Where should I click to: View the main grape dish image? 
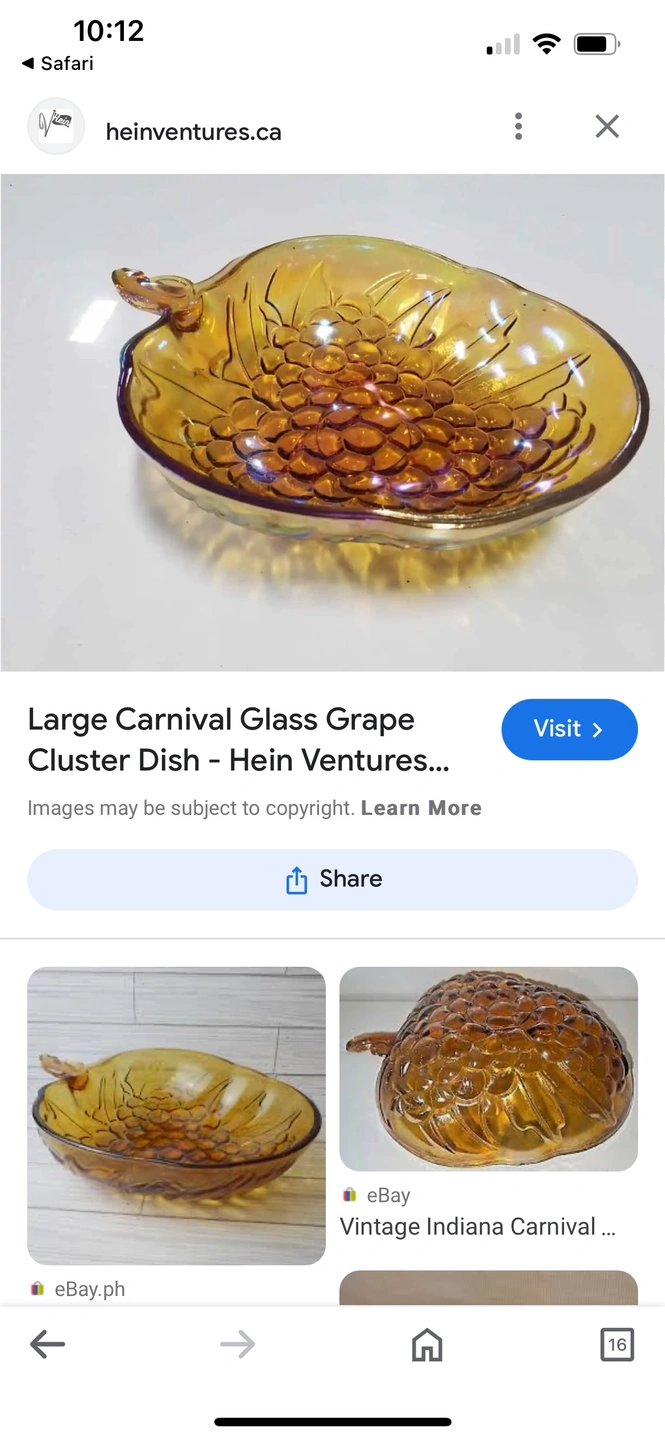[x=332, y=422]
